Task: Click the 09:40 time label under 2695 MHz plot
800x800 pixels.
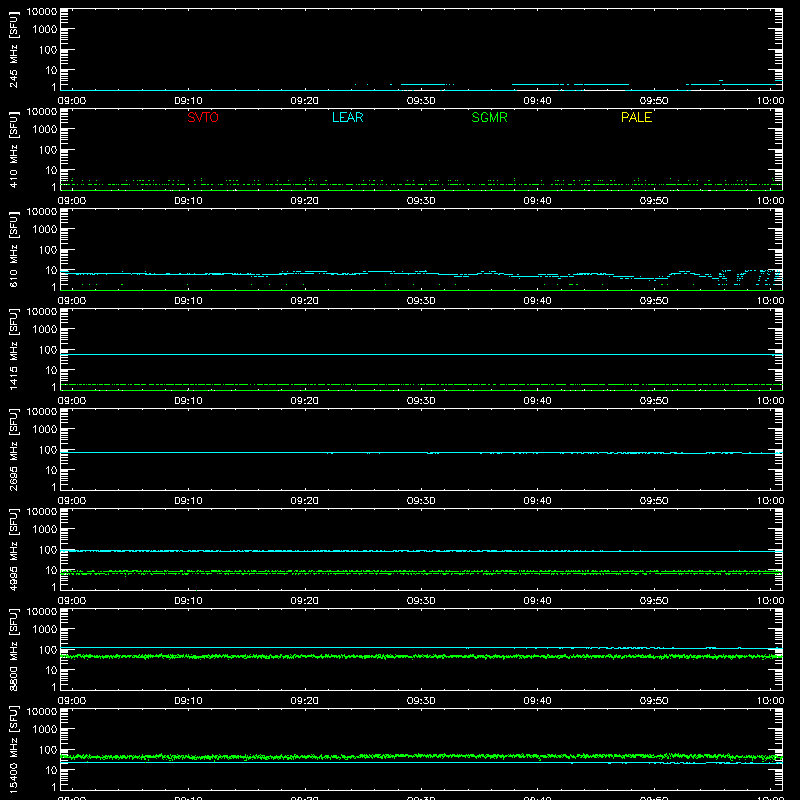Action: coord(537,501)
